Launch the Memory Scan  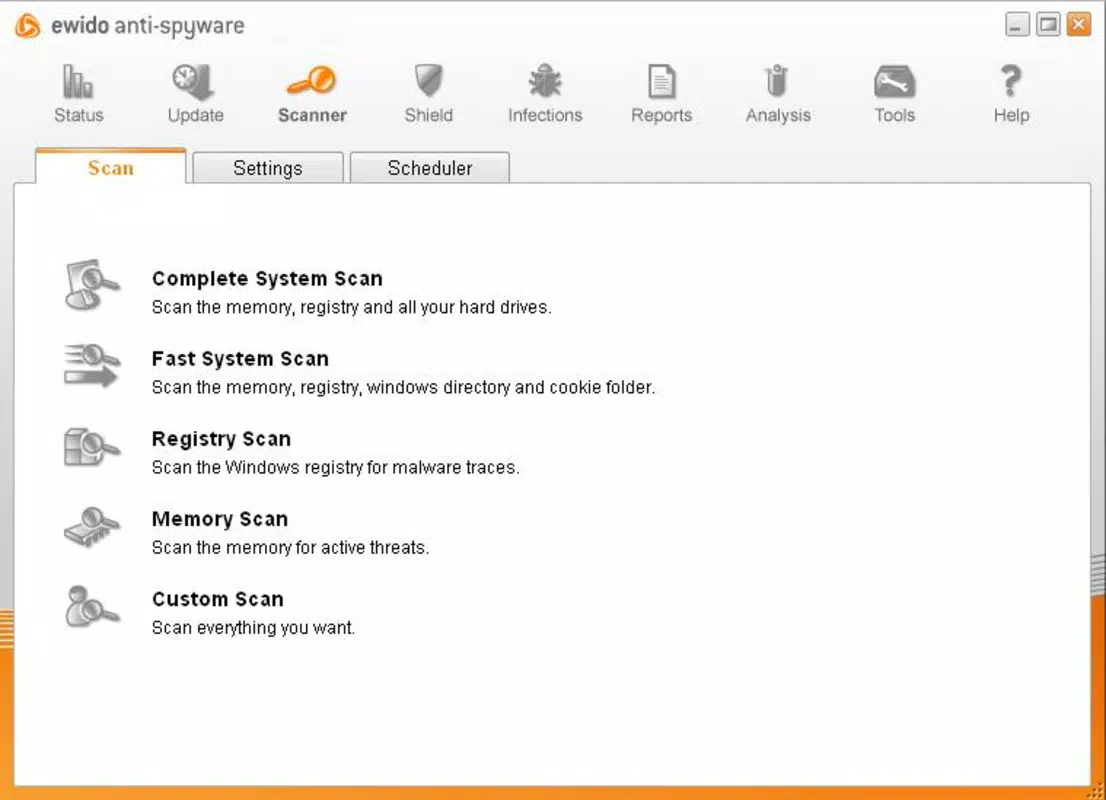click(220, 519)
